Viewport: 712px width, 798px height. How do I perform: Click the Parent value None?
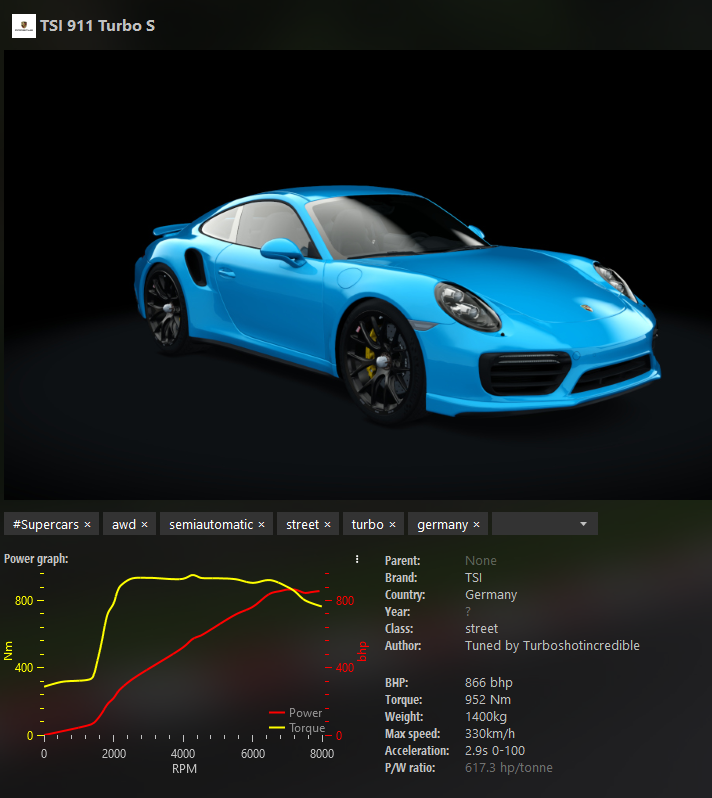point(480,561)
